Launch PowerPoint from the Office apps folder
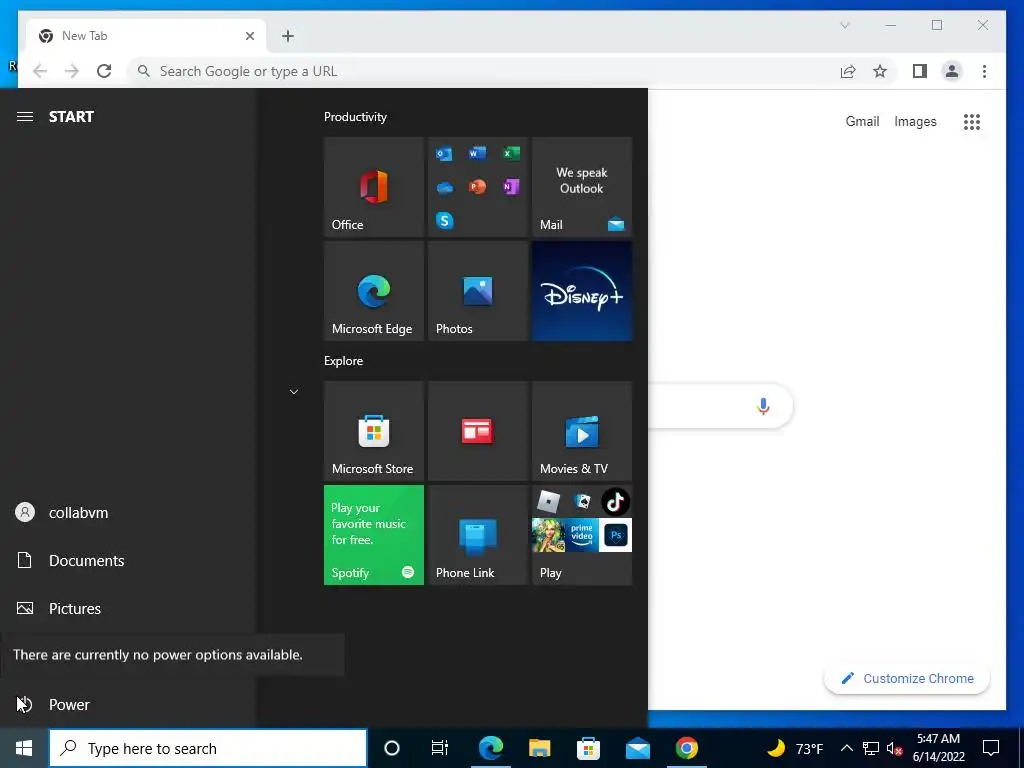This screenshot has height=768, width=1024. tap(477, 187)
